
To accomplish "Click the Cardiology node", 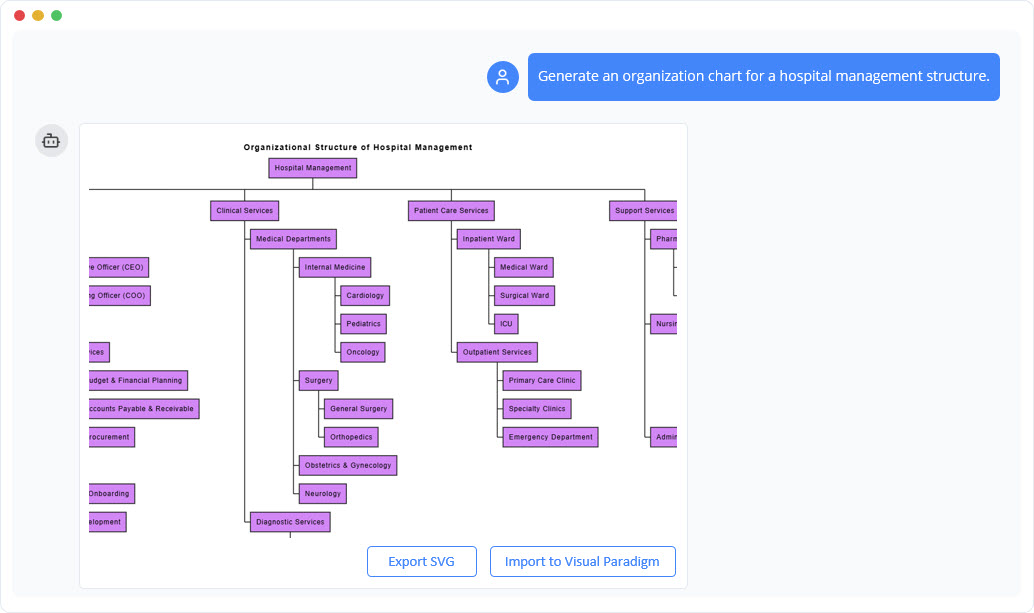I will pos(364,295).
